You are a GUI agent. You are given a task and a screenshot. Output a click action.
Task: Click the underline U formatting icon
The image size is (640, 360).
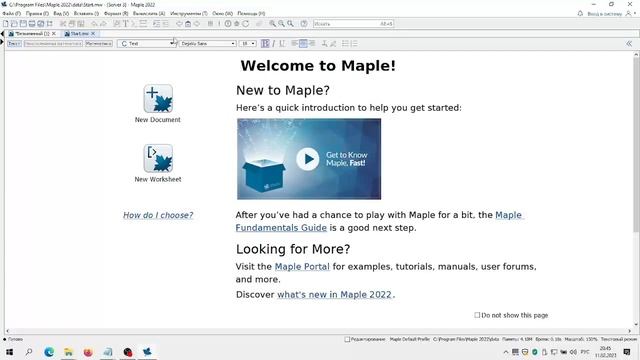pyautogui.click(x=282, y=43)
